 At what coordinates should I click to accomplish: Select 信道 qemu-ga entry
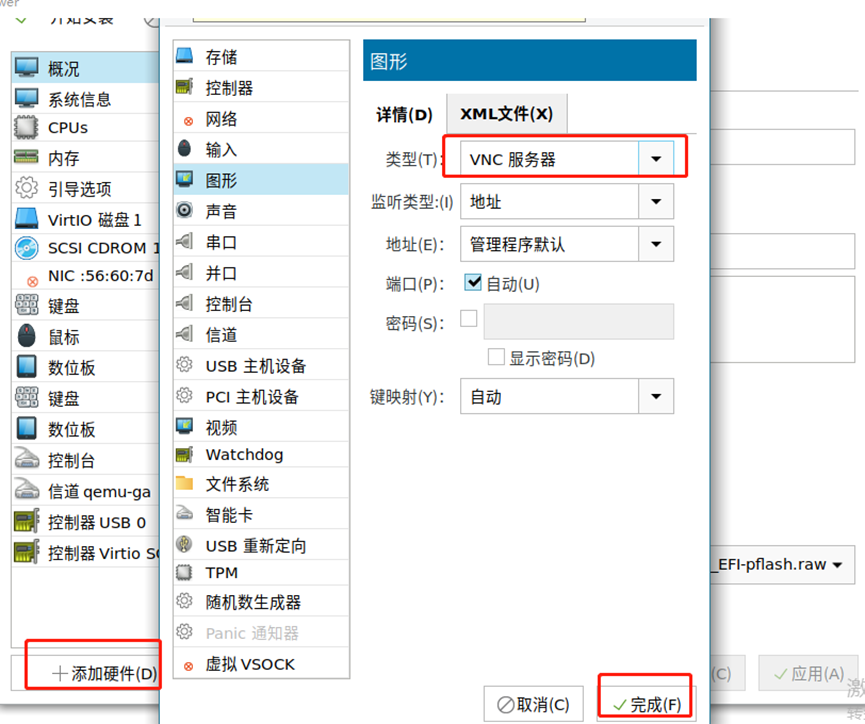tap(86, 491)
